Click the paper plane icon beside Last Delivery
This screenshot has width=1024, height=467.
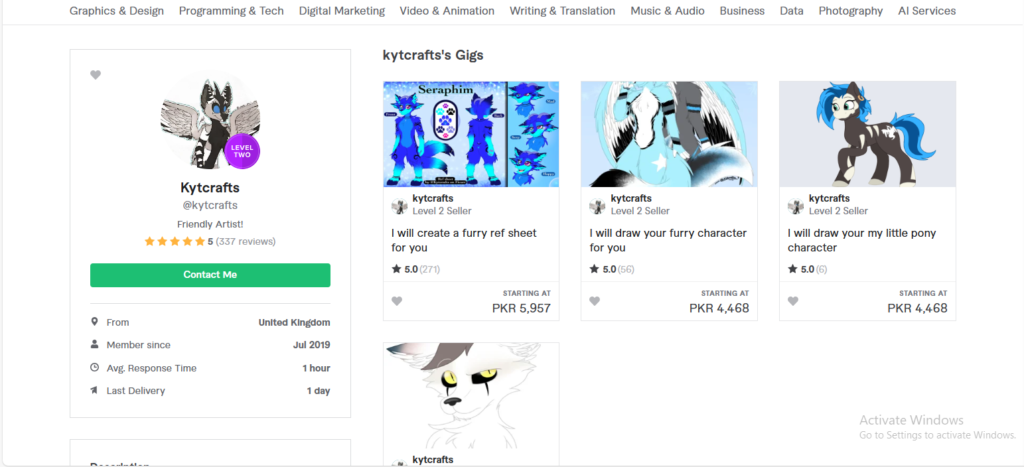pyautogui.click(x=95, y=391)
